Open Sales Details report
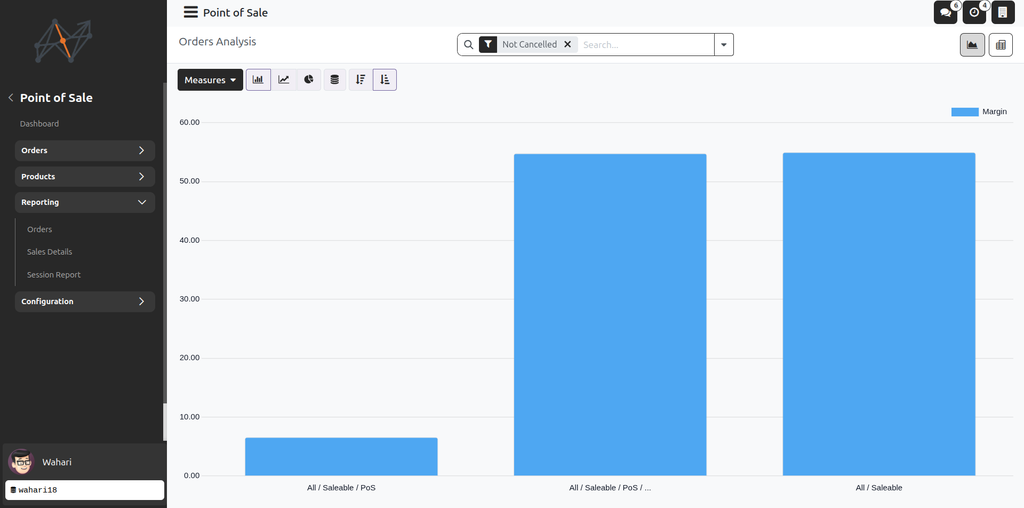The image size is (1024, 508). [50, 251]
